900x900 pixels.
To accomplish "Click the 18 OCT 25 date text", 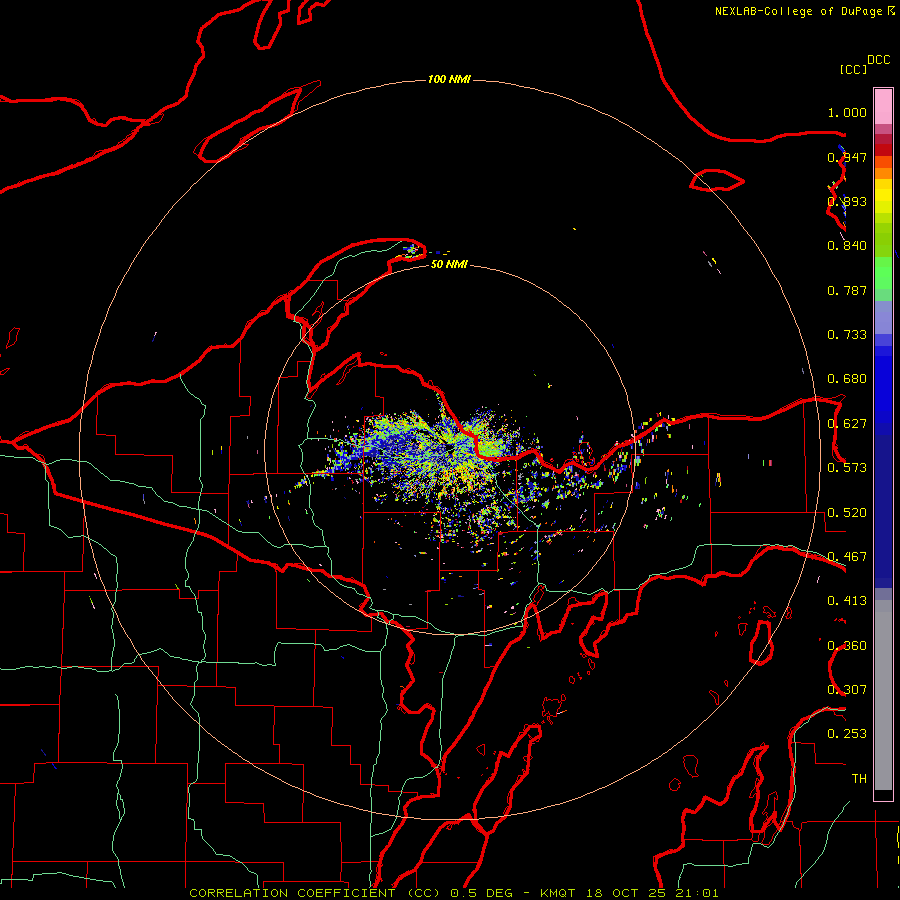I will [626, 893].
